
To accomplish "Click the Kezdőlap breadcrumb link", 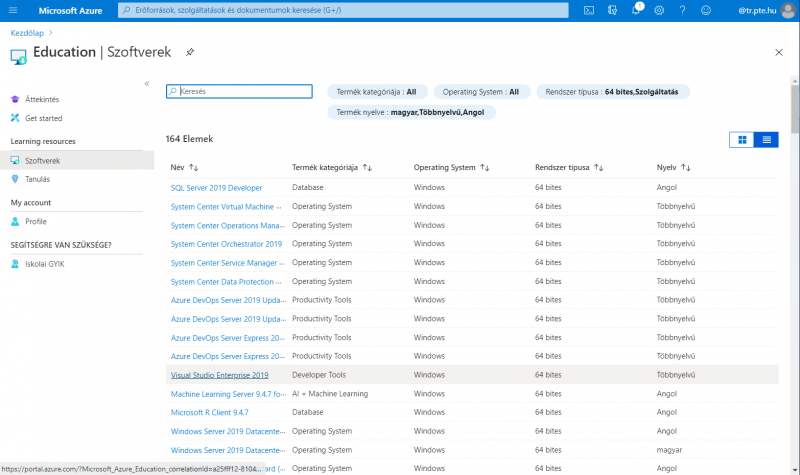I will tap(27, 33).
